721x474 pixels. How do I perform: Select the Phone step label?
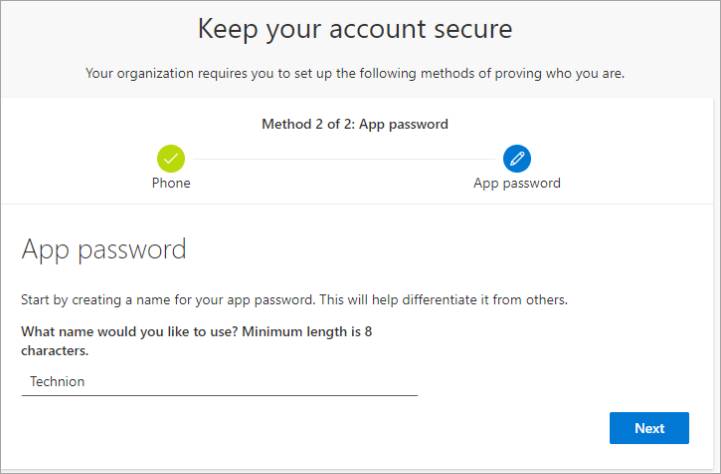171,183
